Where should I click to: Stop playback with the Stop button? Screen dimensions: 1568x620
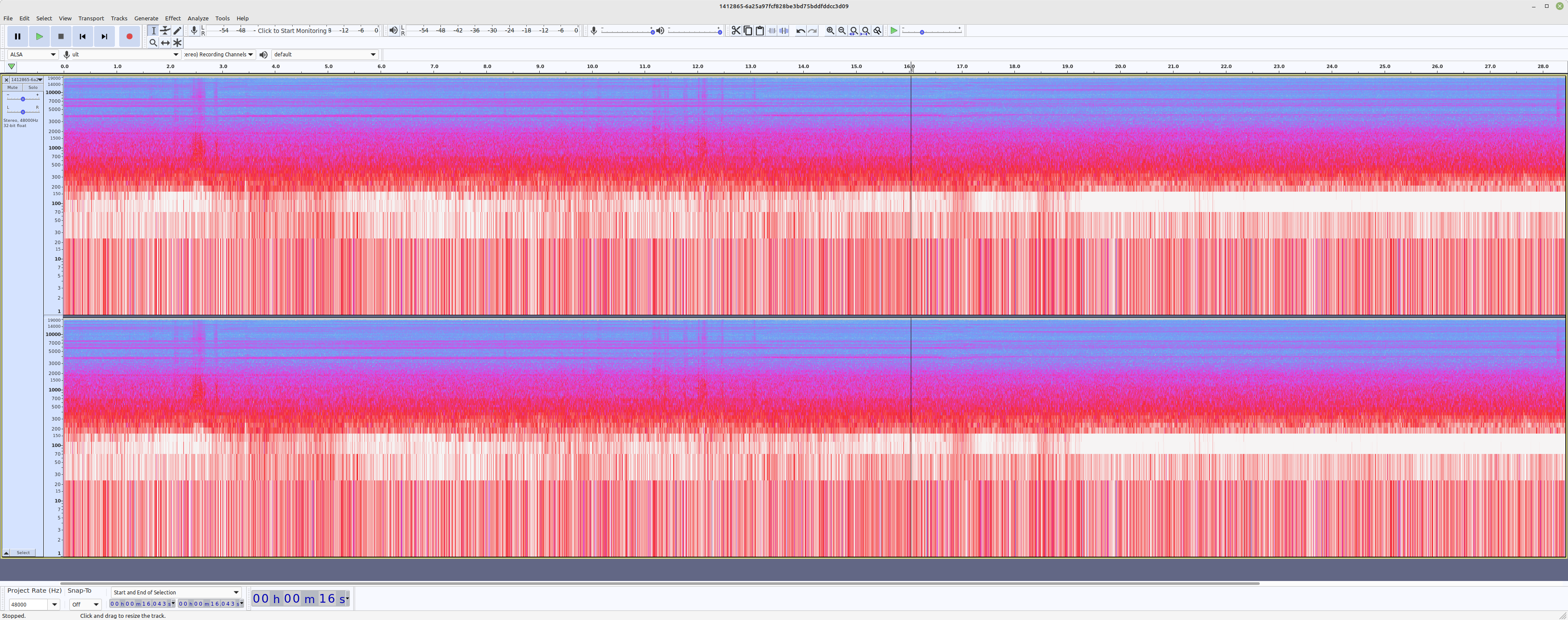[x=61, y=36]
